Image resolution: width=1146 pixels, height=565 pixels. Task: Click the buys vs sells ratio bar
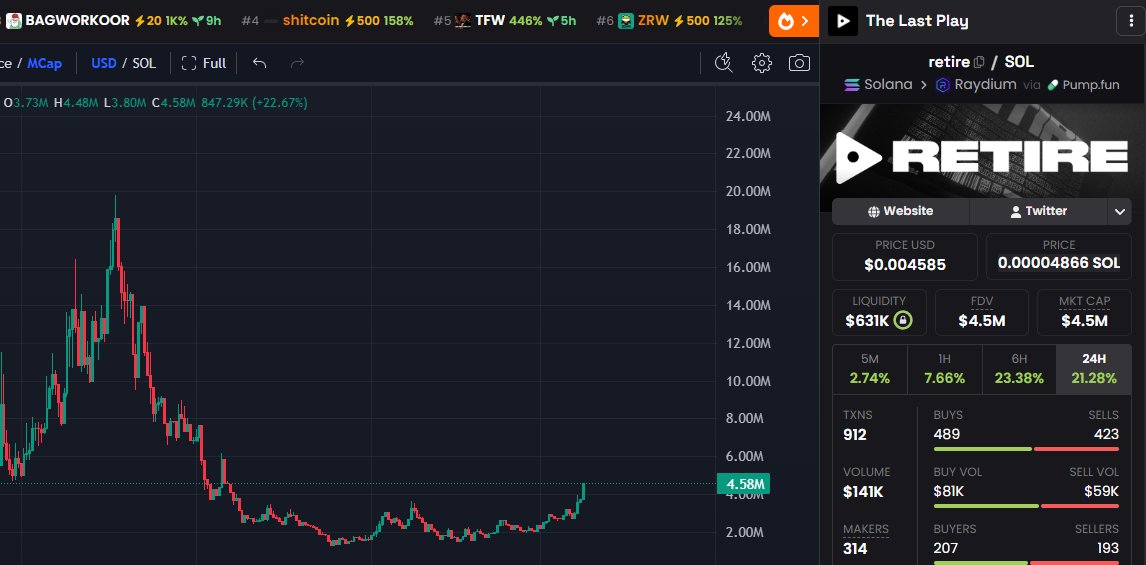click(x=1026, y=449)
